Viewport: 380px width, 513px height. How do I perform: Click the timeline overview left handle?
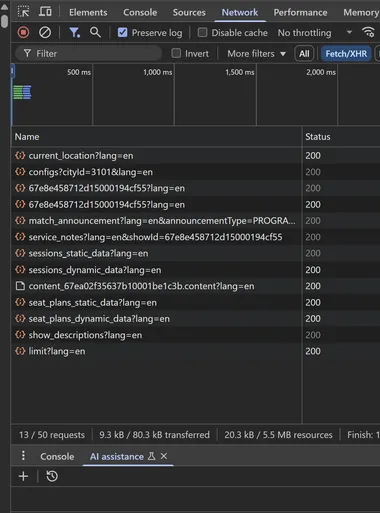(13, 71)
